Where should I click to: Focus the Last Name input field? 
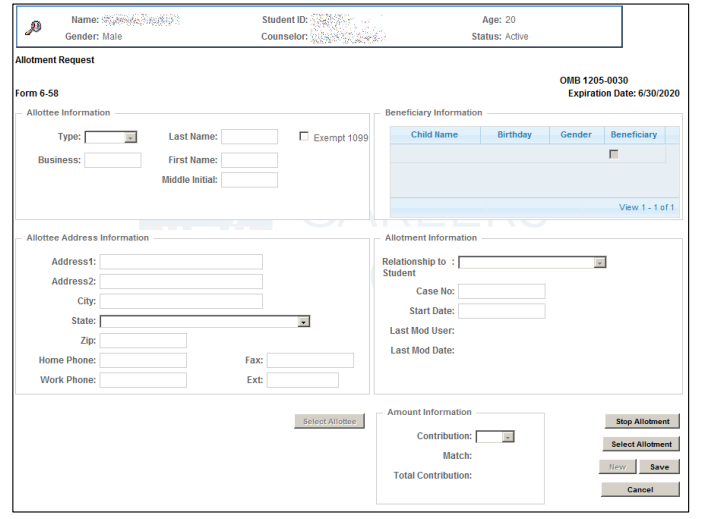click(249, 137)
